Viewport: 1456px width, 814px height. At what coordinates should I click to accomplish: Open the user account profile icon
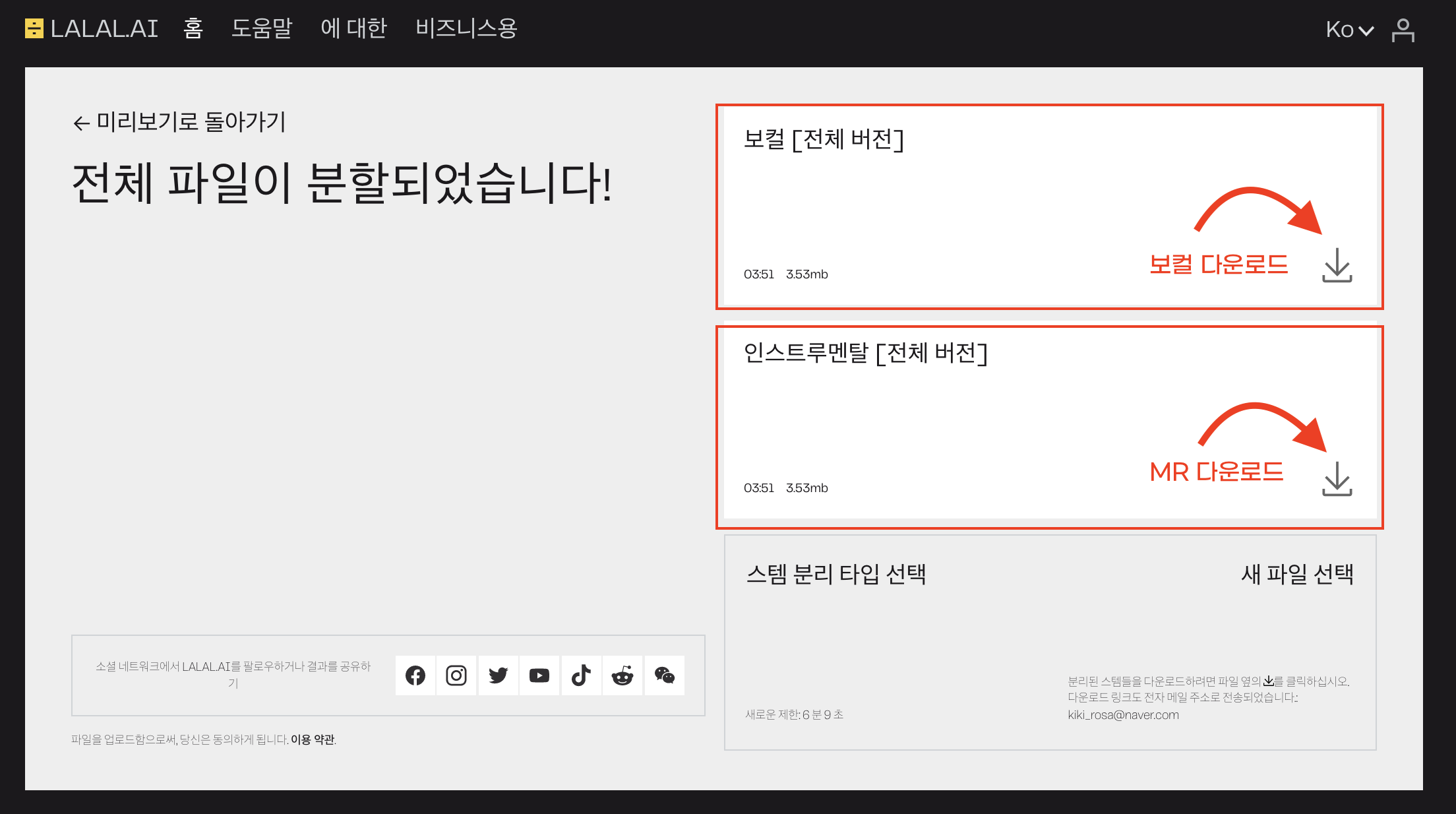point(1403,30)
